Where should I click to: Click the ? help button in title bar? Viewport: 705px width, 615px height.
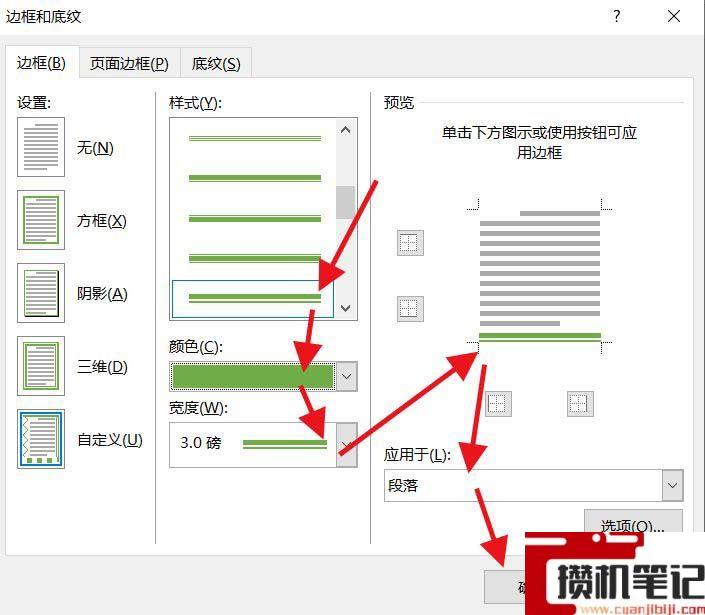(x=617, y=17)
